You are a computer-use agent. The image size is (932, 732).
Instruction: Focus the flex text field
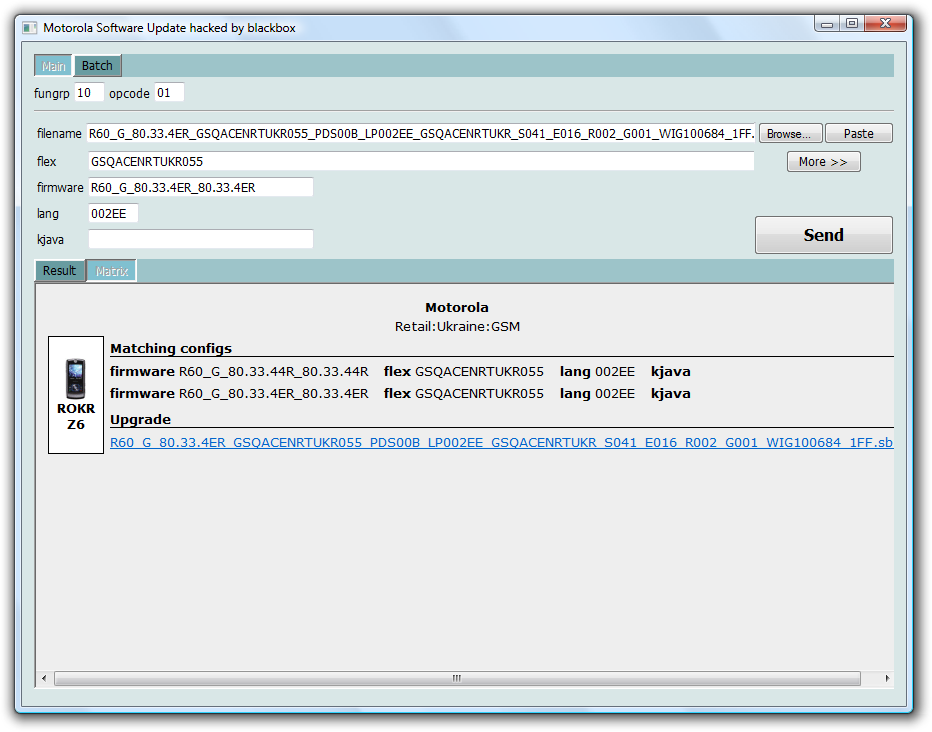coord(421,162)
